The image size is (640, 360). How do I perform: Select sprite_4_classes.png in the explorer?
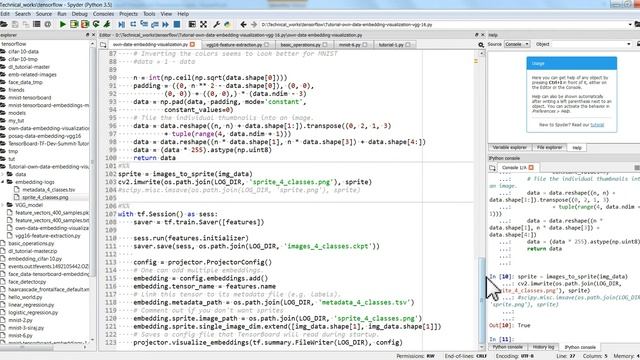[x=45, y=198]
